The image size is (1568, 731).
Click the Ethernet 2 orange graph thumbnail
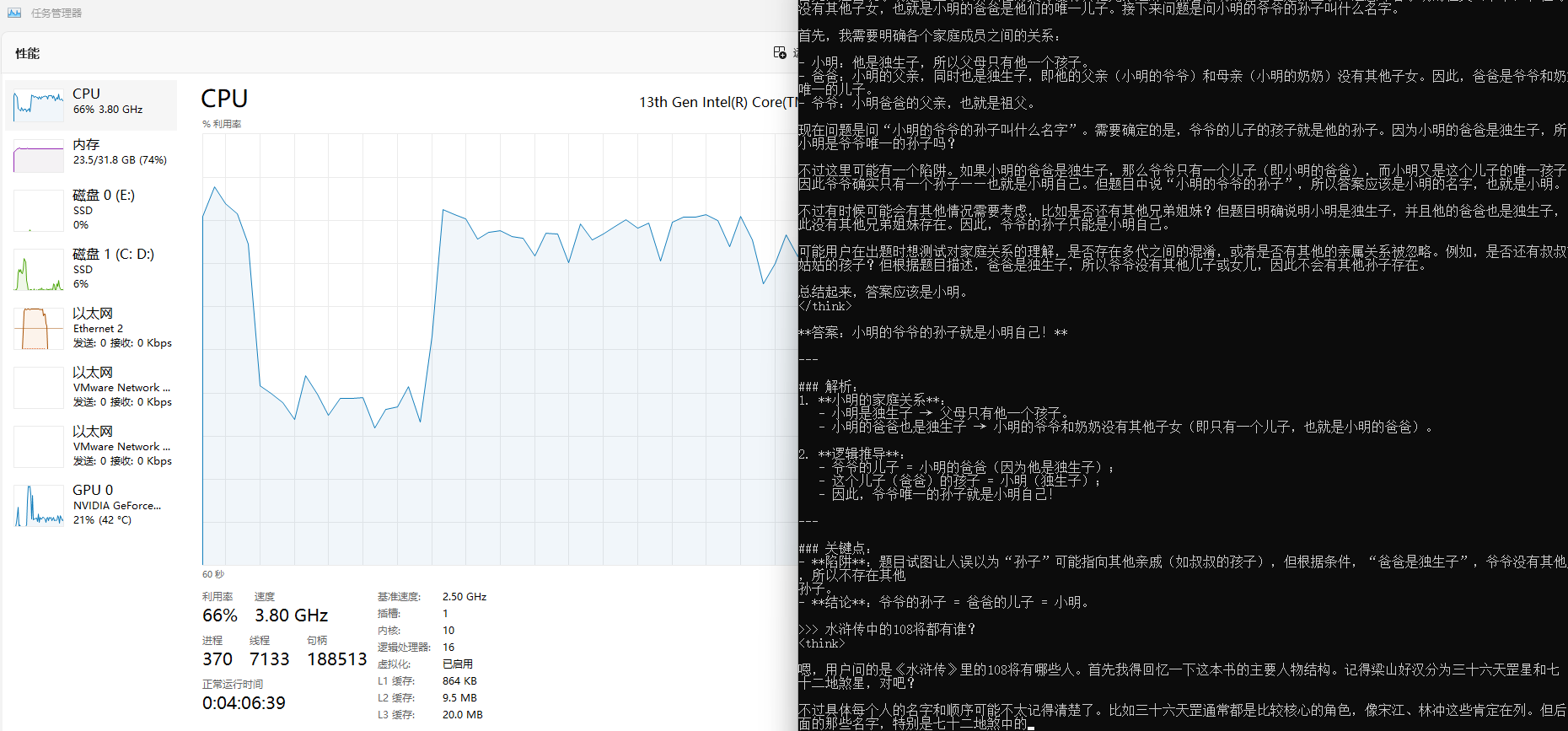(39, 329)
